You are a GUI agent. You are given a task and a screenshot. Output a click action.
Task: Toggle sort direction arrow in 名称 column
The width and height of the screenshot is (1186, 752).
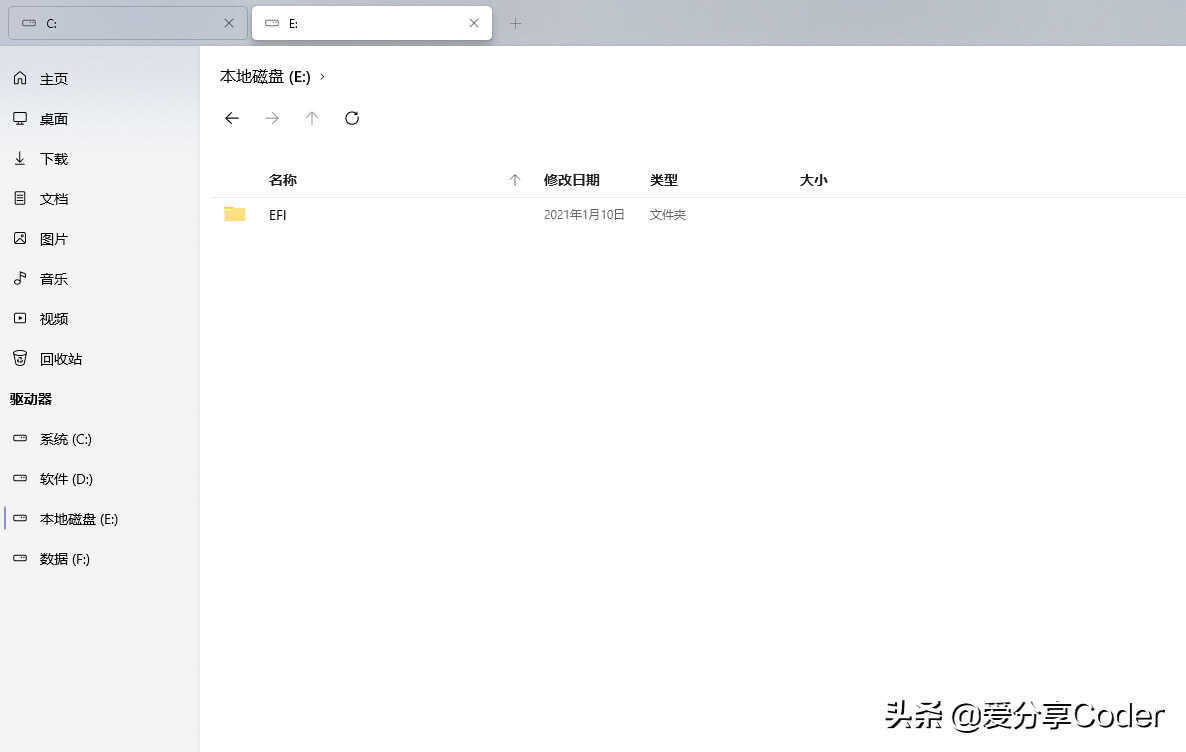(x=515, y=180)
